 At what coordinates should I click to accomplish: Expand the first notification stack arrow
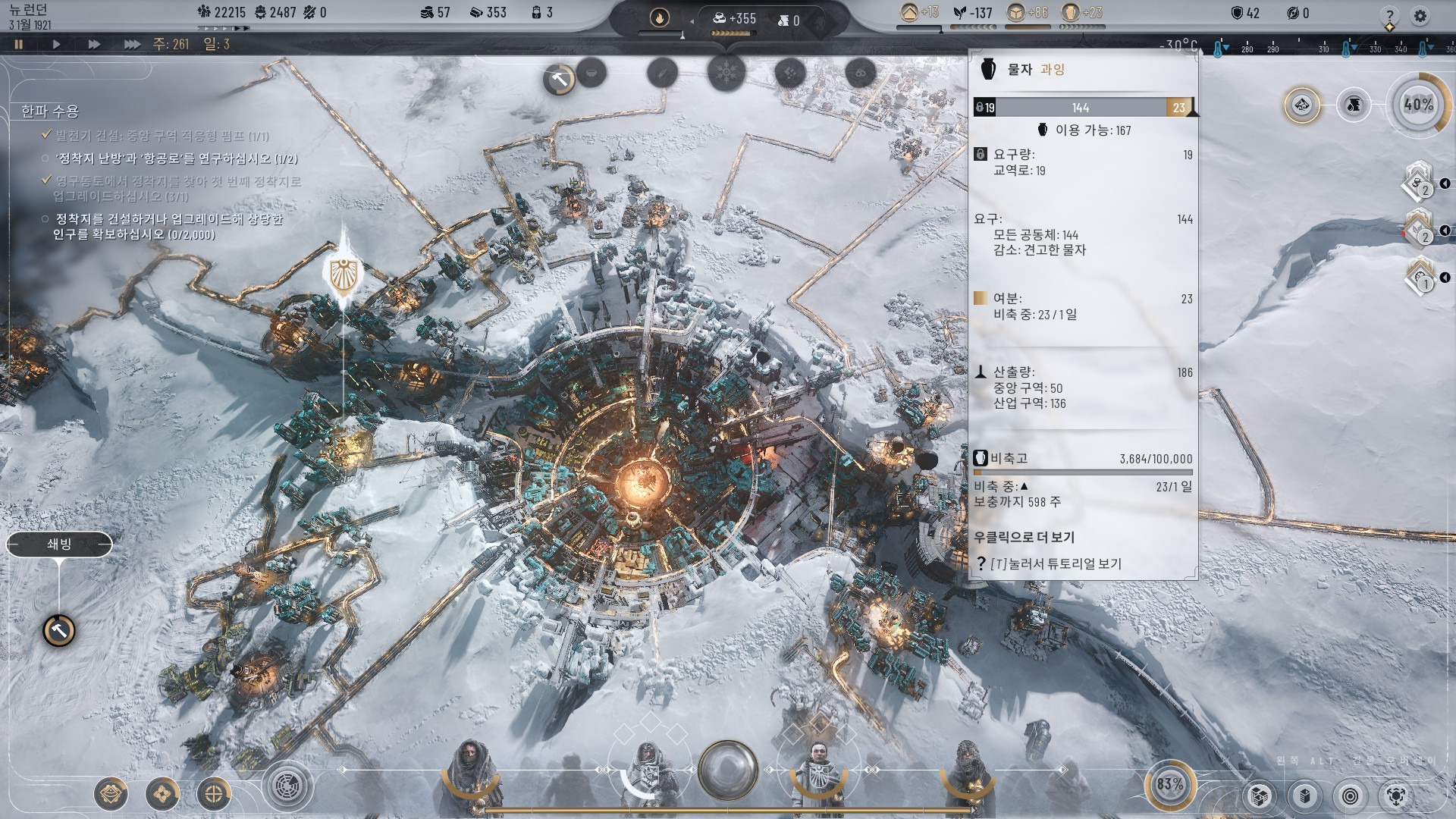(x=1445, y=184)
